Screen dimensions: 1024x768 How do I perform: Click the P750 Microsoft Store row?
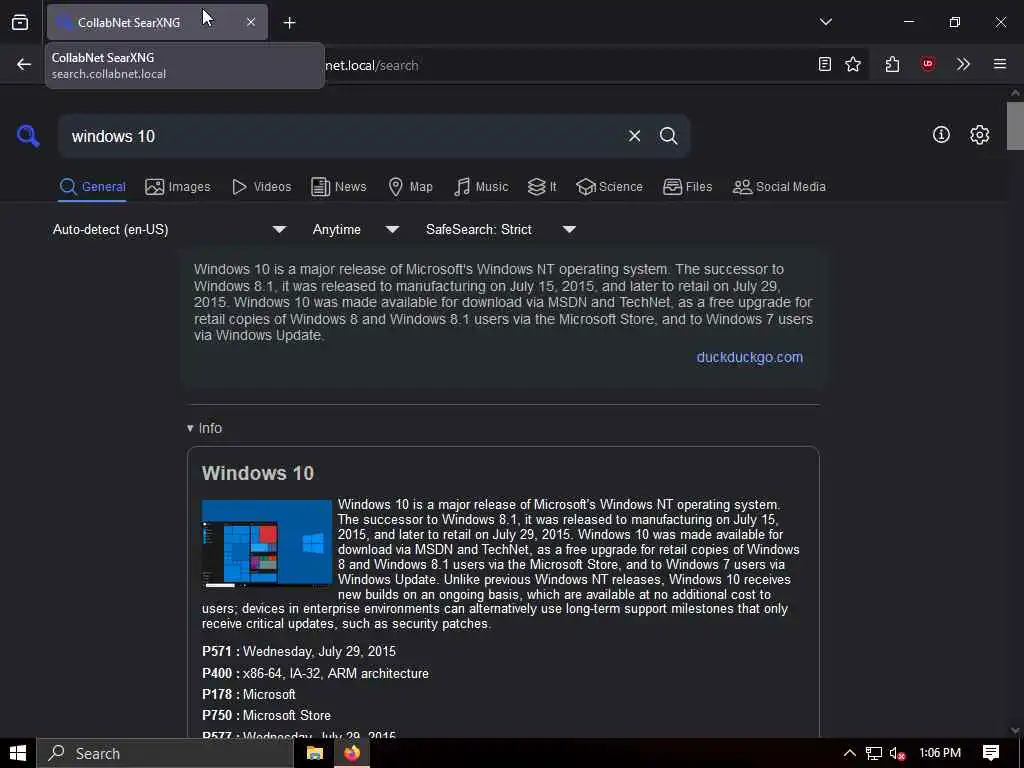click(266, 715)
